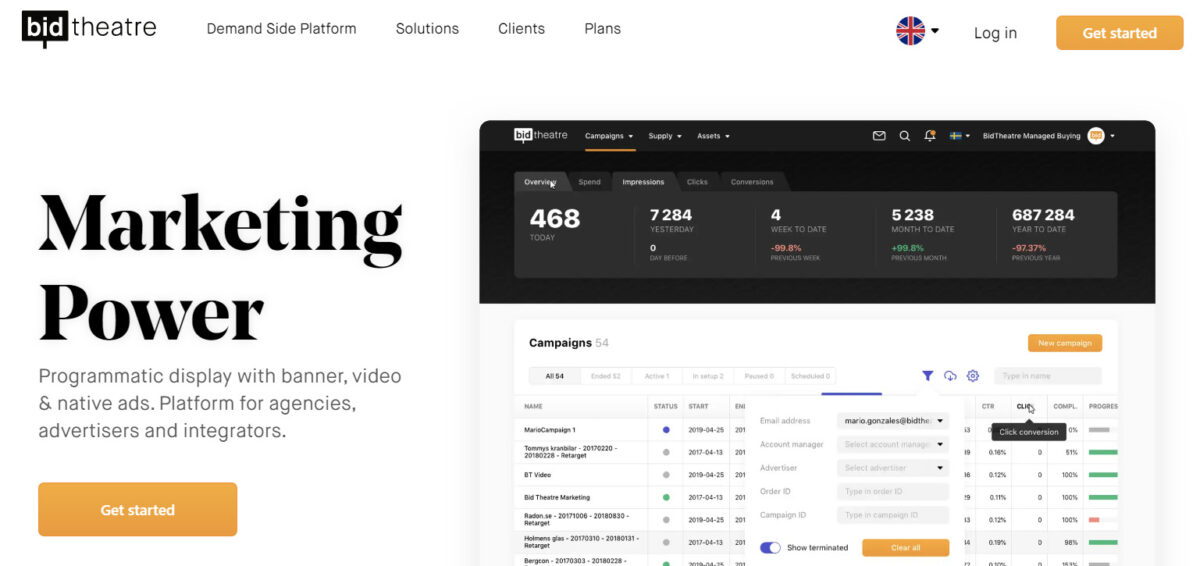Click the dashboard search magnifier icon
This screenshot has width=1200, height=566.
pyautogui.click(x=904, y=136)
